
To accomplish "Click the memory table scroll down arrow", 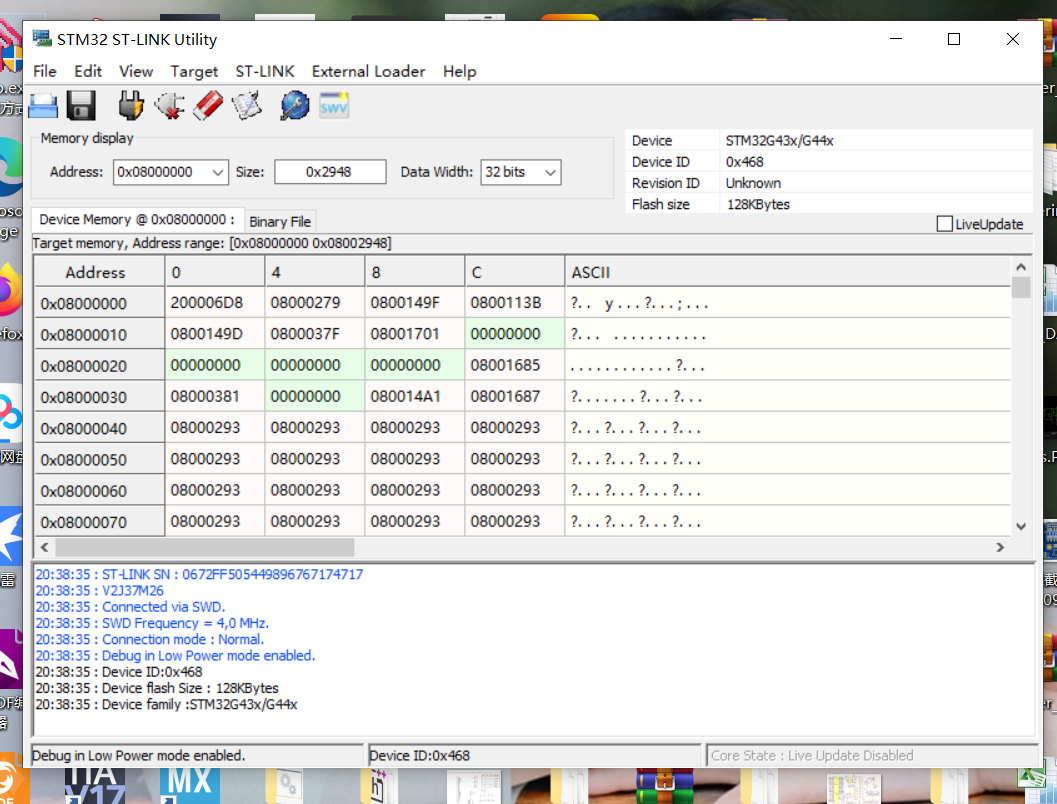I will [1021, 527].
